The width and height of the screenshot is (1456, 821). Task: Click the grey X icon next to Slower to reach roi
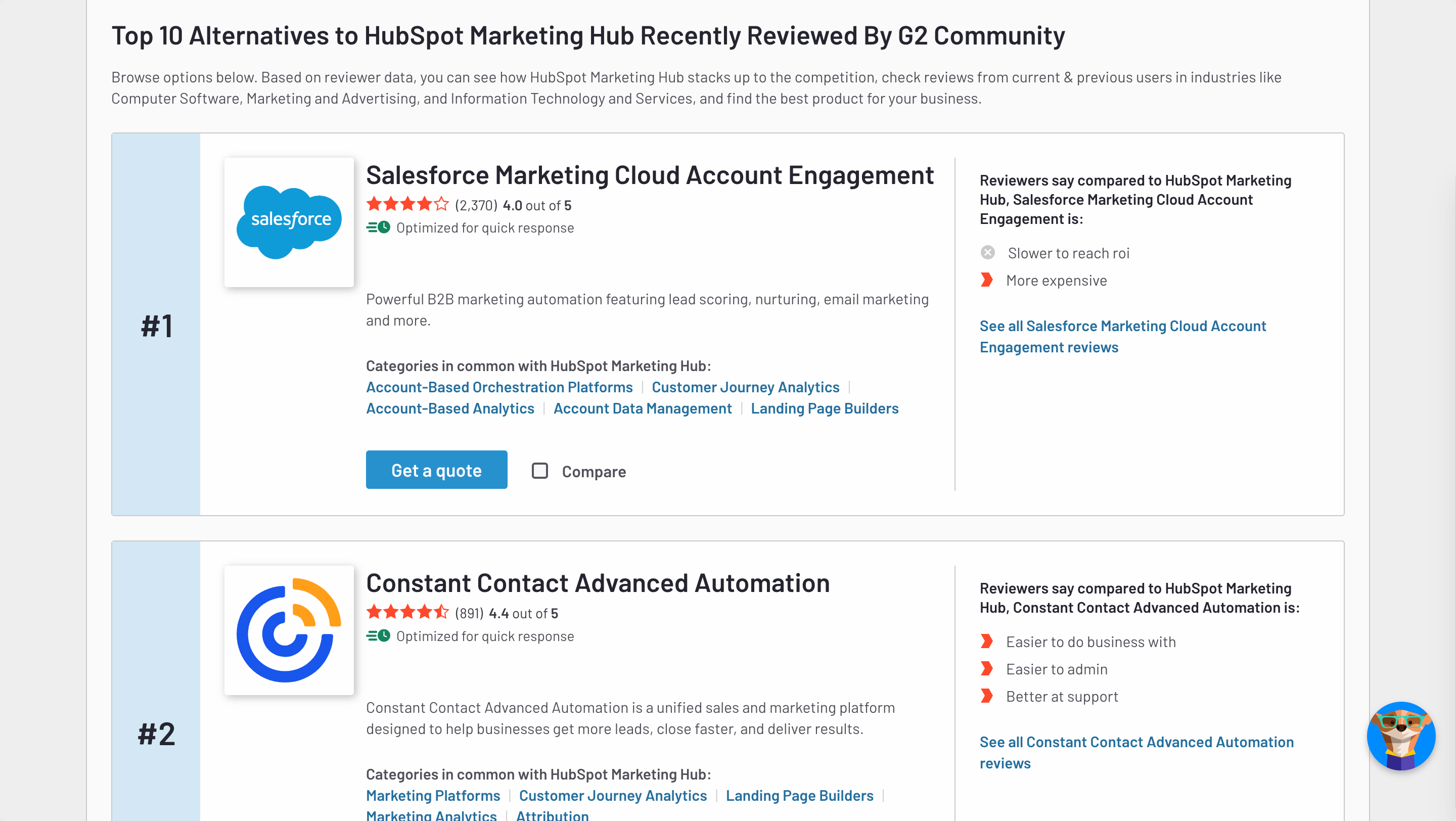[988, 252]
